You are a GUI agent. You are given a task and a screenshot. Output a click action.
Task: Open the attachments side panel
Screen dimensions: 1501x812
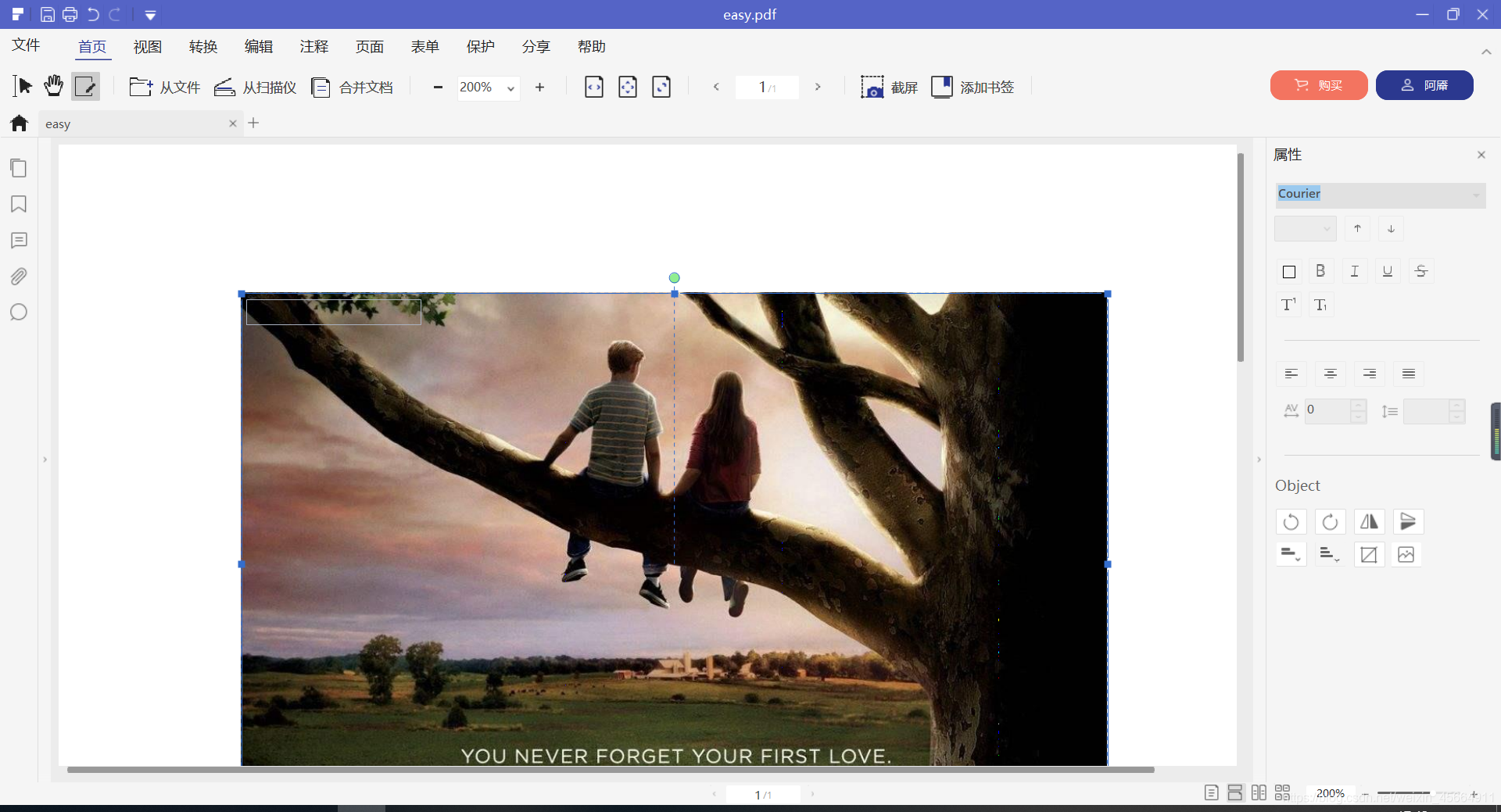coord(19,276)
